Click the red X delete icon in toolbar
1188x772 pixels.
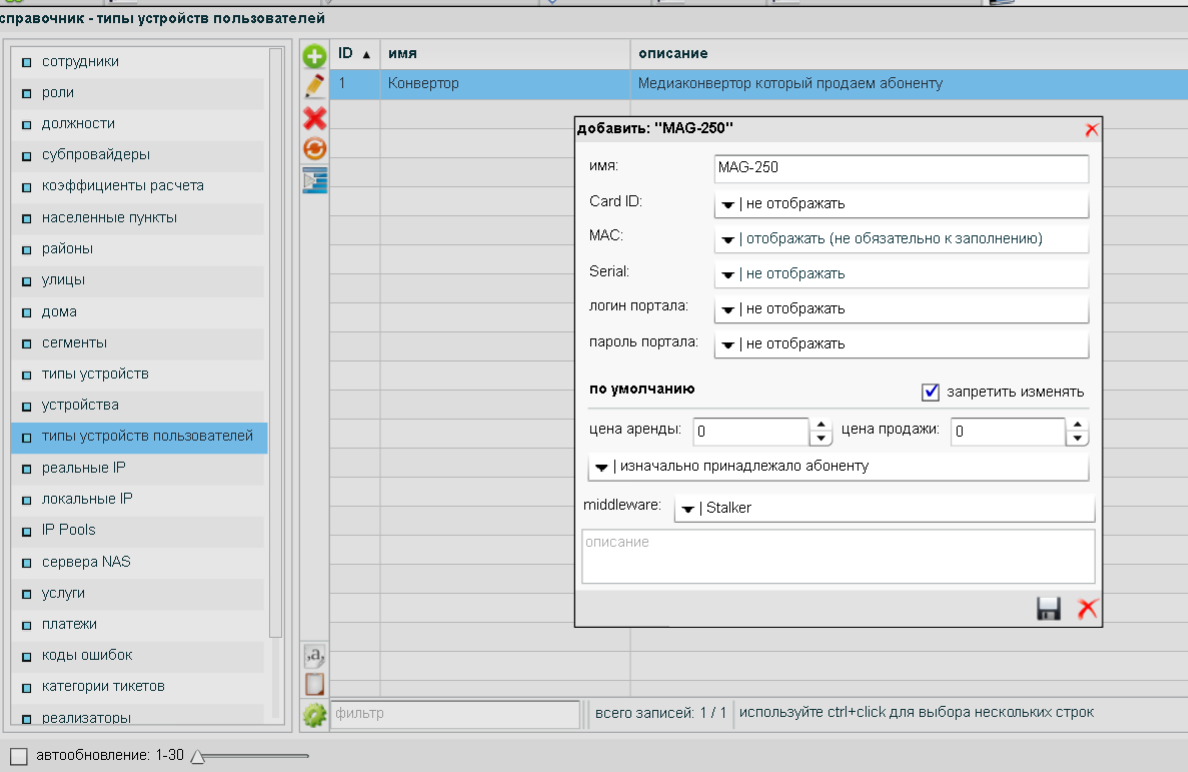(x=315, y=118)
